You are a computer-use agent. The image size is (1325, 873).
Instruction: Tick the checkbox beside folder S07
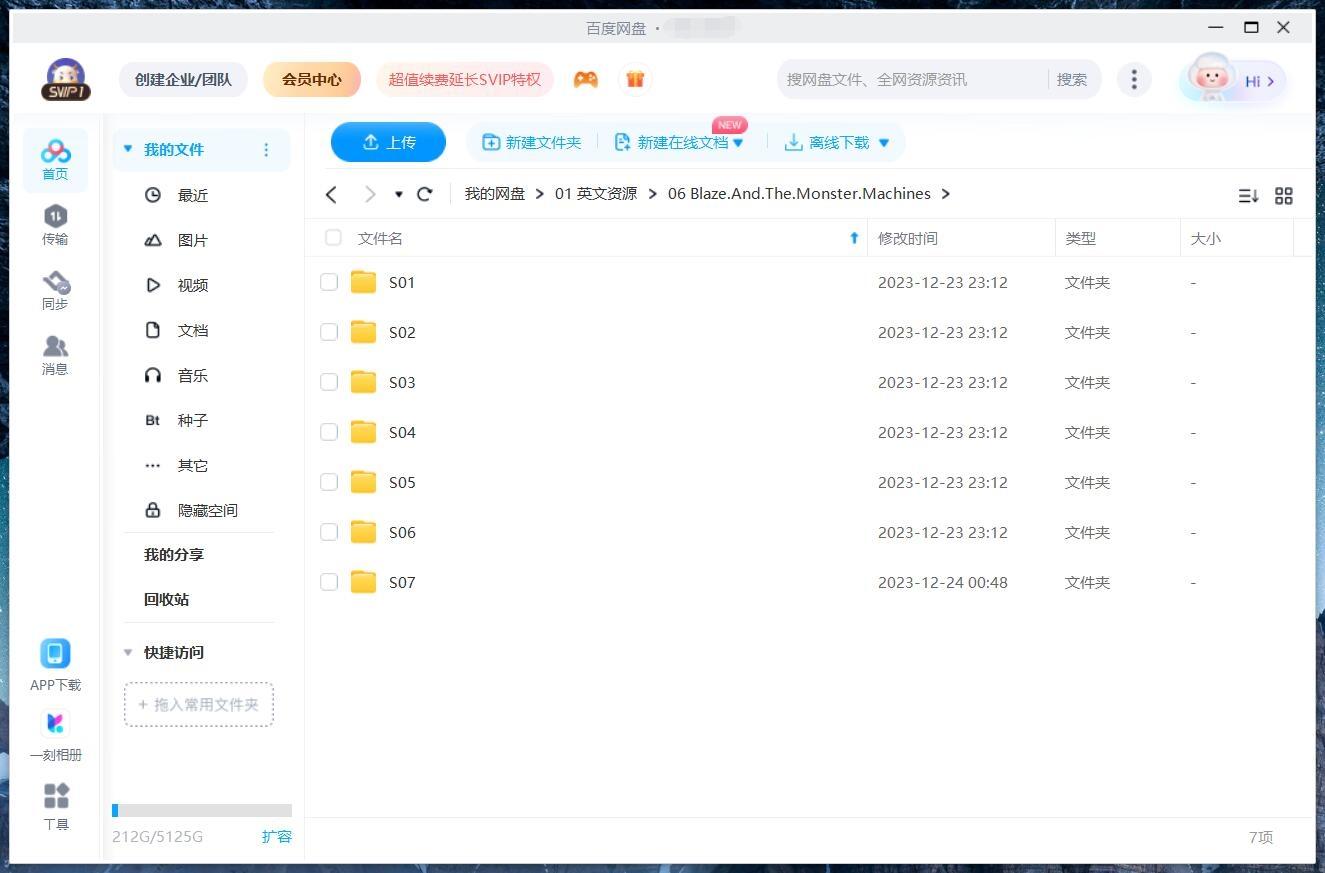click(x=329, y=582)
